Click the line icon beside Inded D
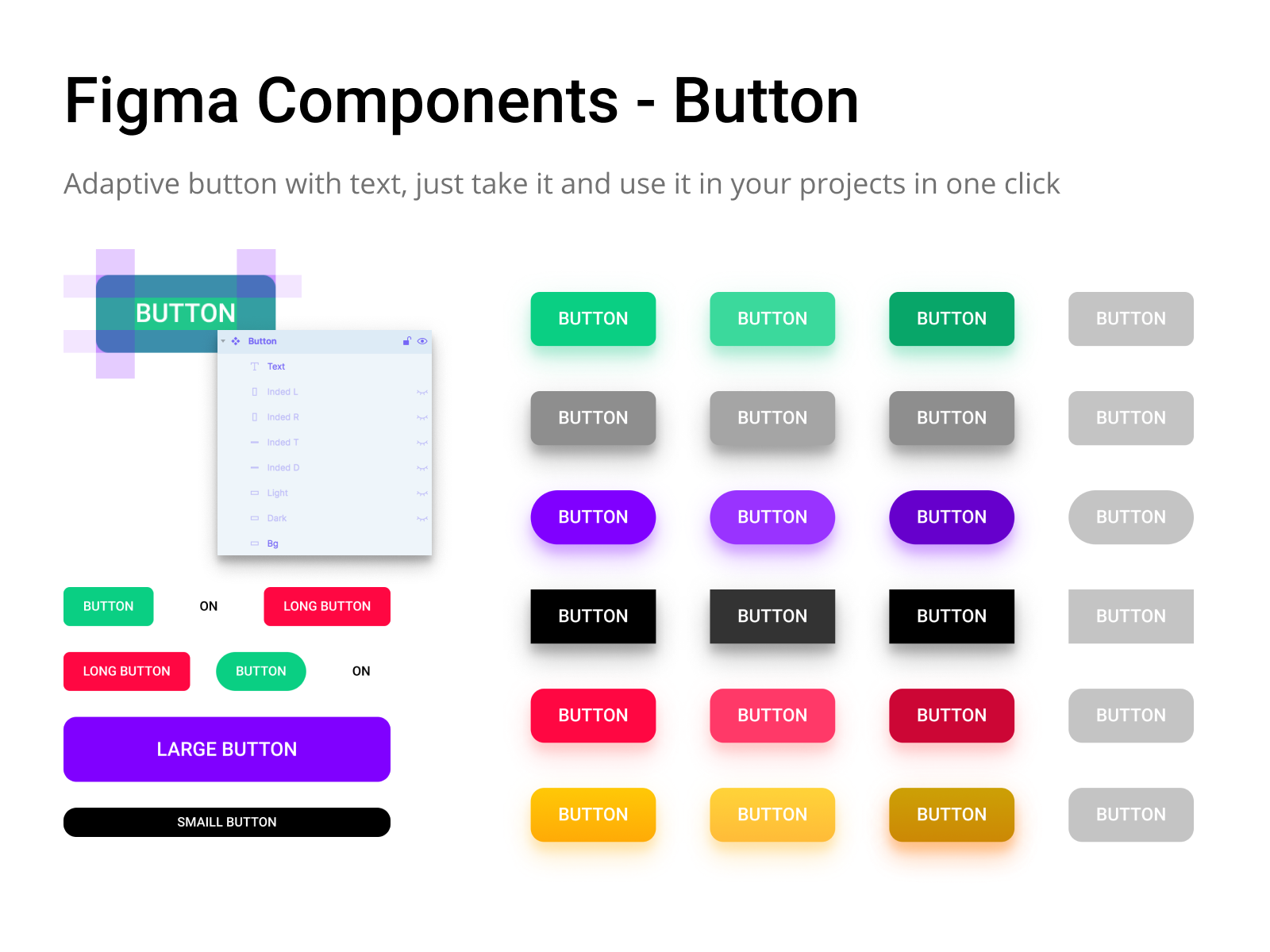Viewport: 1270px width, 952px height. click(x=254, y=467)
